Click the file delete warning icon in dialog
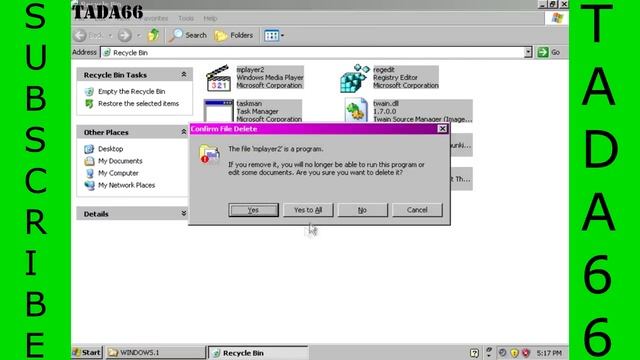640x360 pixels. 209,154
